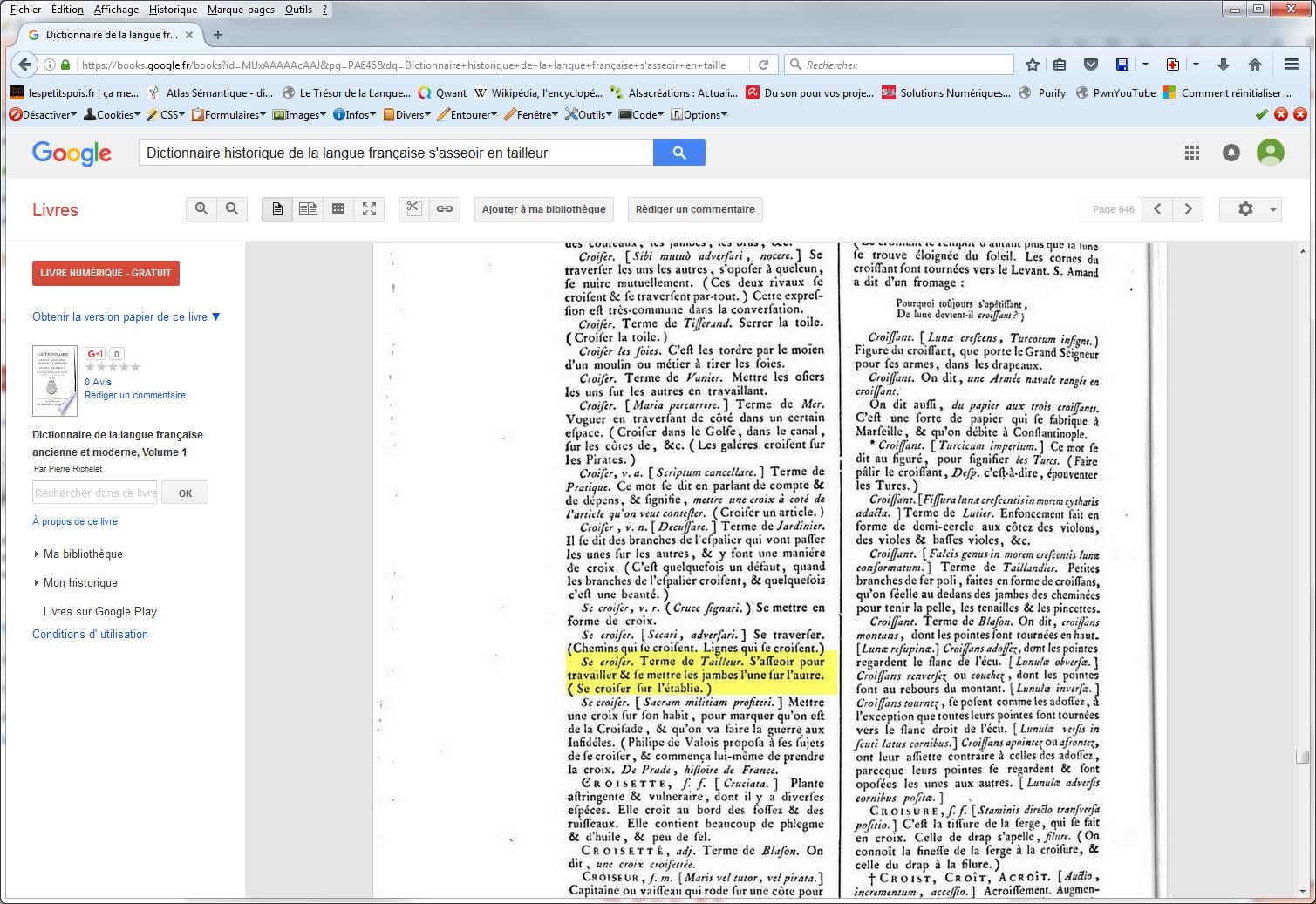Click the zoom in magnifier icon
The height and width of the screenshot is (904, 1316).
pos(201,209)
